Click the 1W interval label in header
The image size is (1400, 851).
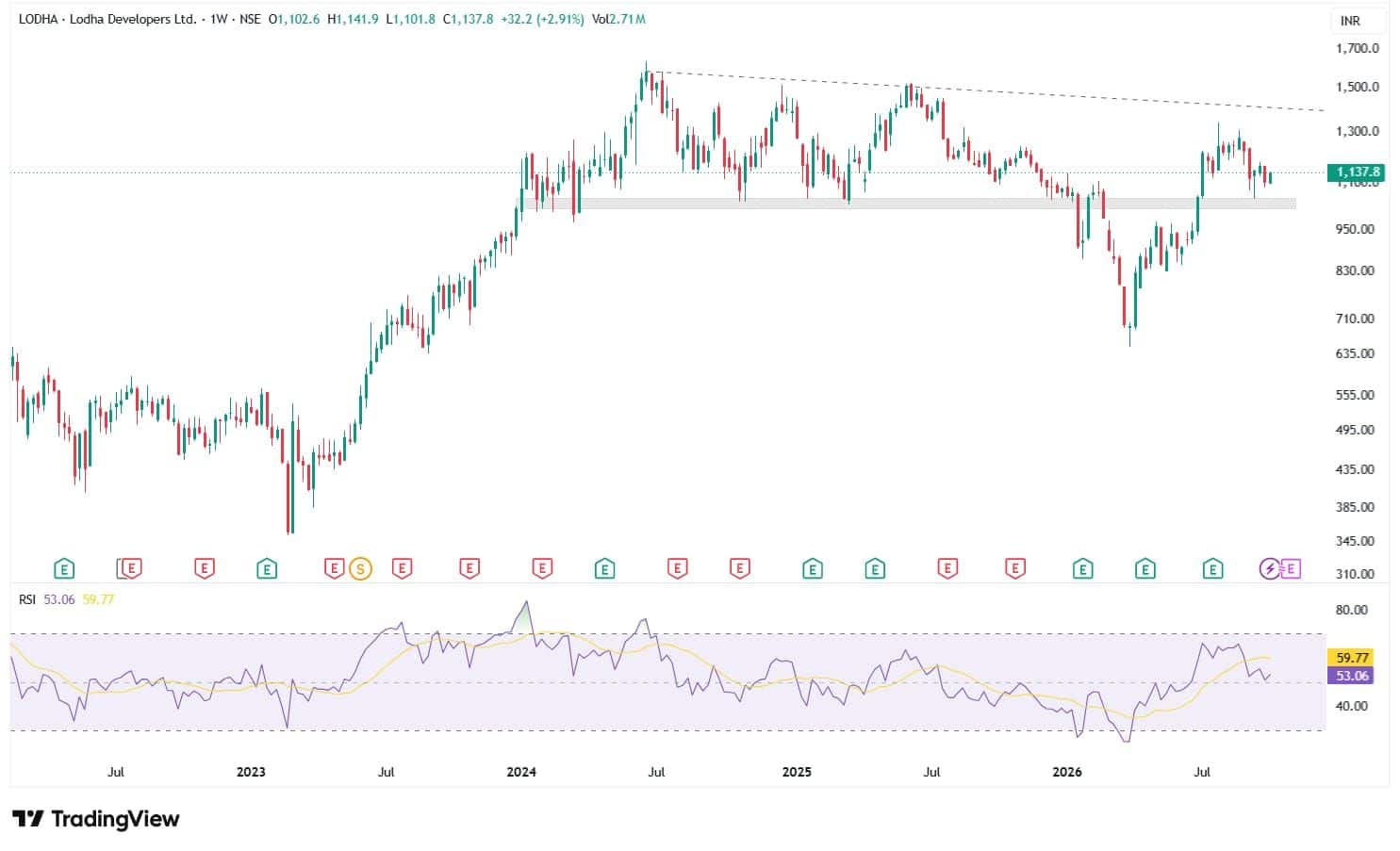(x=221, y=19)
